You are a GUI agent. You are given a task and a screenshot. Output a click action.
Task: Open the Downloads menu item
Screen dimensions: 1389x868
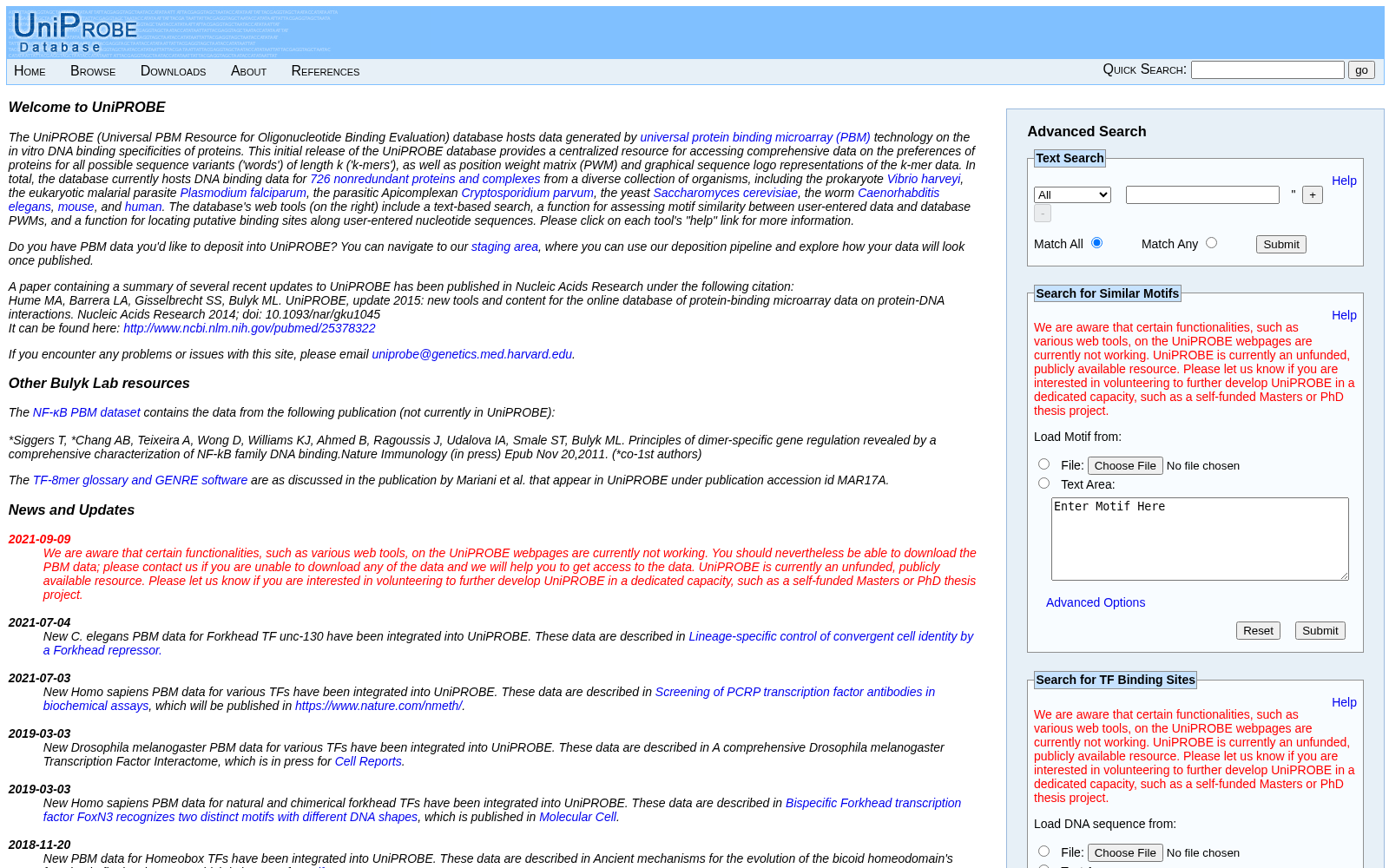pyautogui.click(x=173, y=71)
